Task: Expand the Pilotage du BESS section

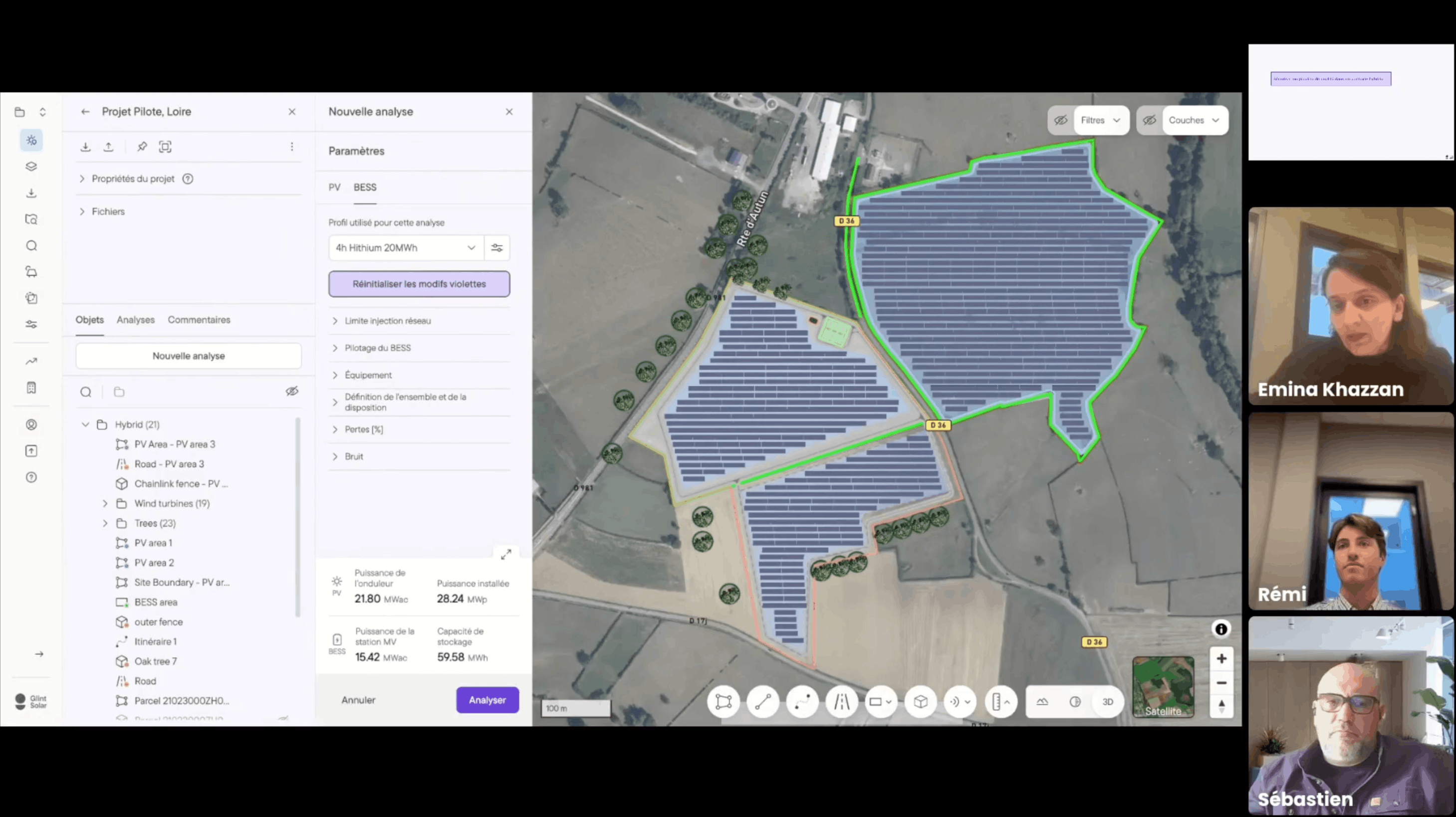Action: (x=377, y=348)
